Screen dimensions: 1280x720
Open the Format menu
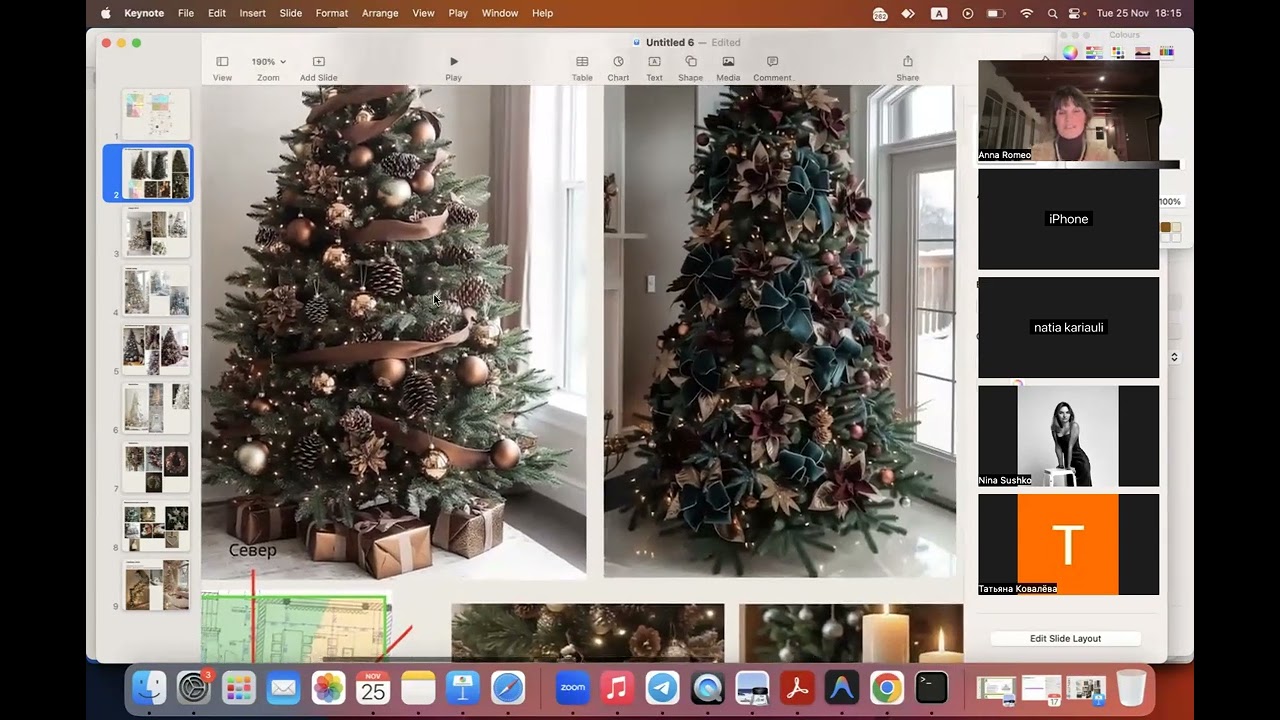(x=332, y=13)
